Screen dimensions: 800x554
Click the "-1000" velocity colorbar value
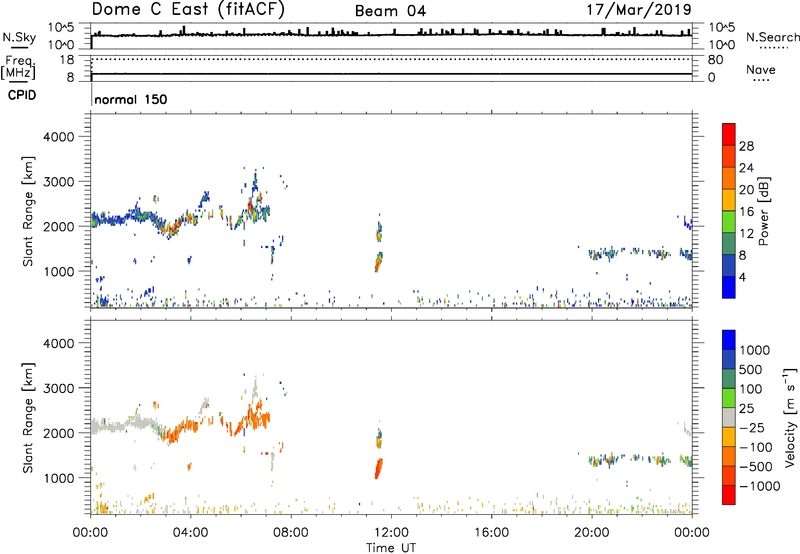(x=760, y=486)
